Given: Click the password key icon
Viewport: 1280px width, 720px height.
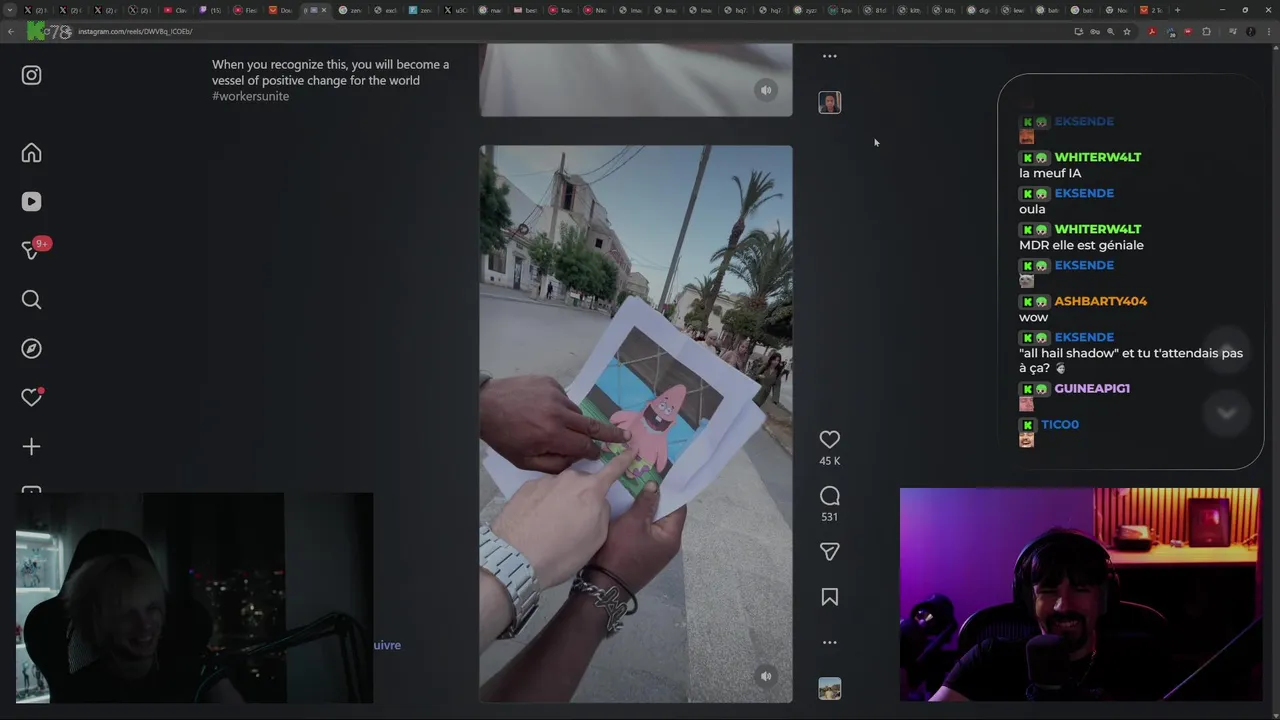Looking at the screenshot, I should (x=1095, y=31).
